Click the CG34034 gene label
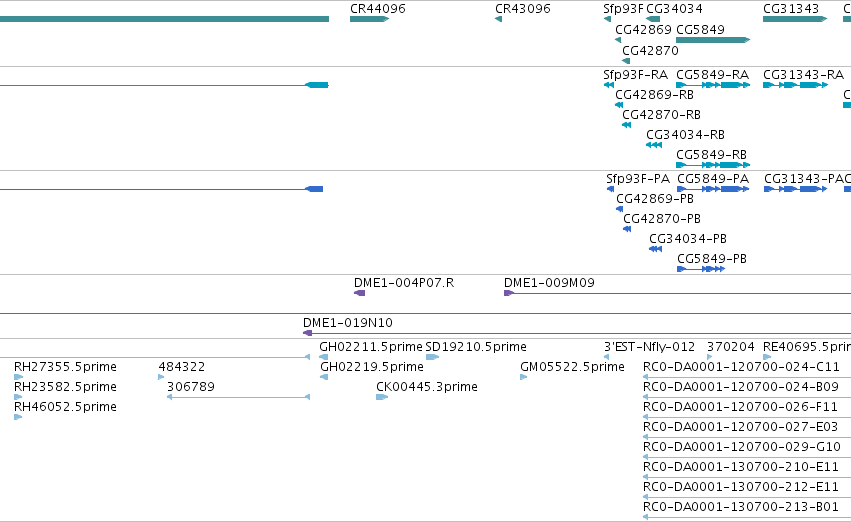 [x=674, y=9]
